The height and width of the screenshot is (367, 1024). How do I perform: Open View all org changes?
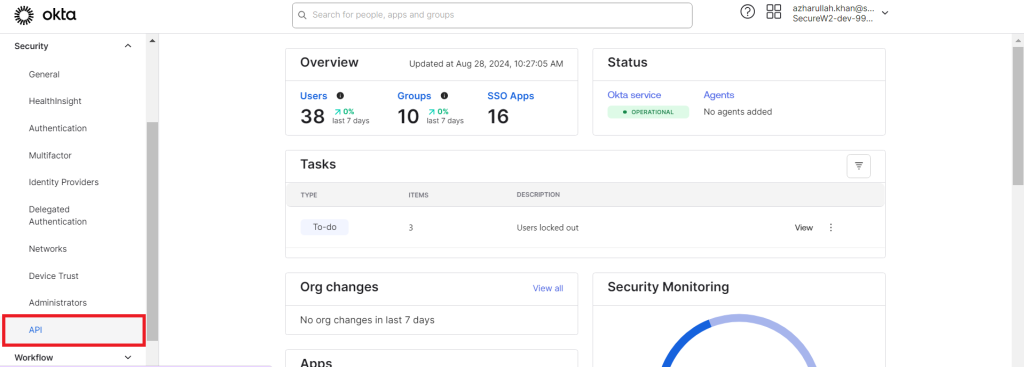[x=548, y=288]
